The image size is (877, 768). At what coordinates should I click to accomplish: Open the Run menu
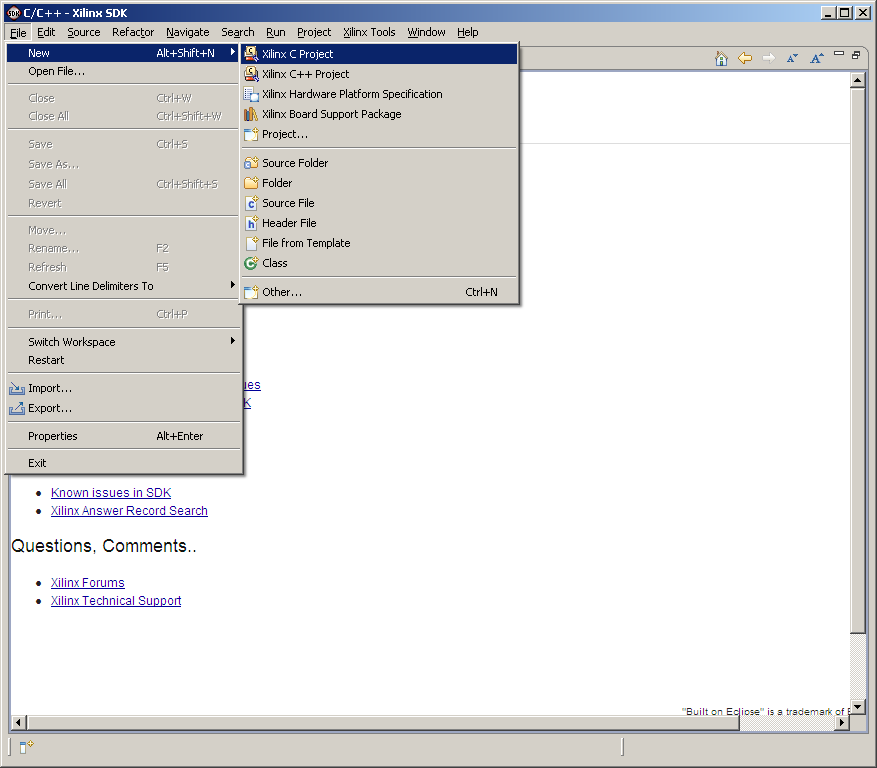click(276, 32)
